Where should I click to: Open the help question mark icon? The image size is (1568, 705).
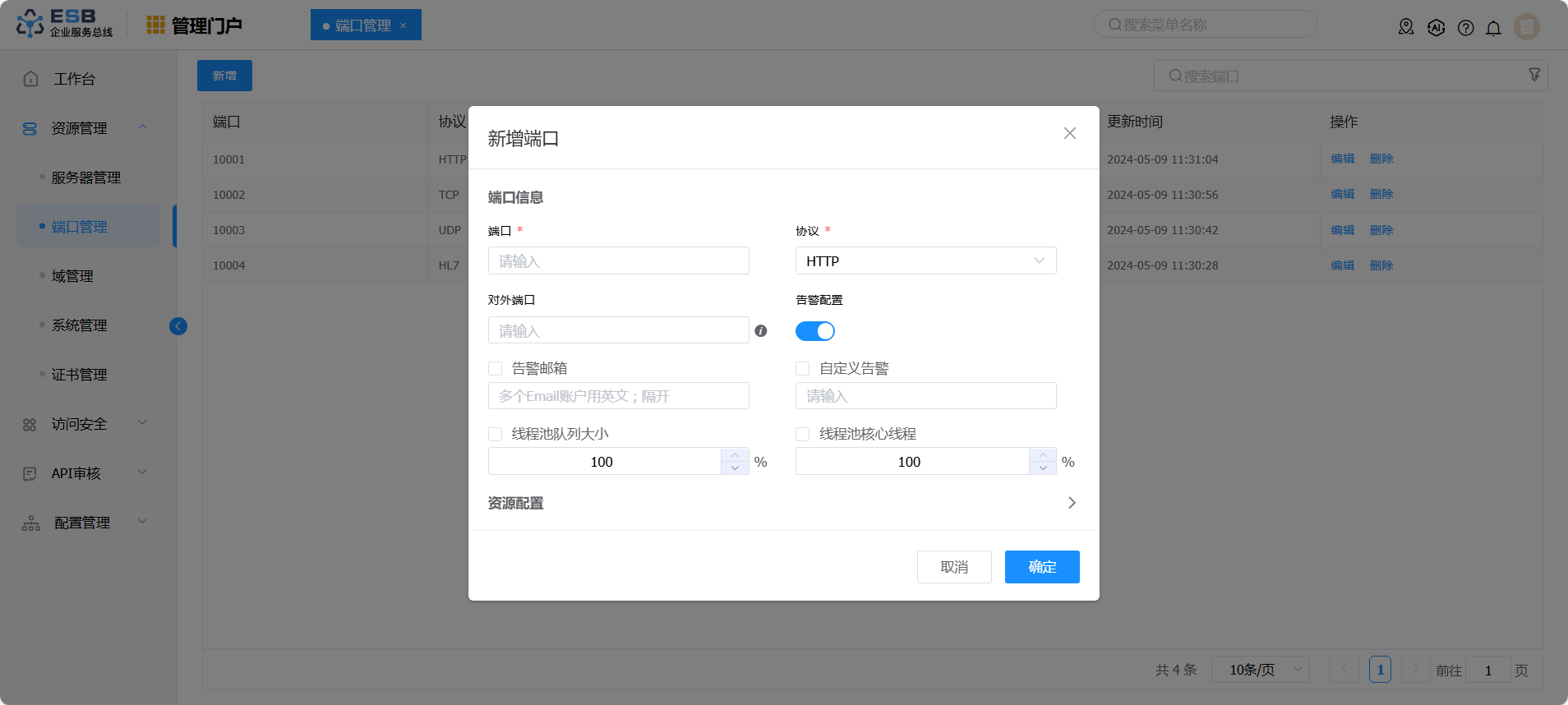coord(1465,28)
